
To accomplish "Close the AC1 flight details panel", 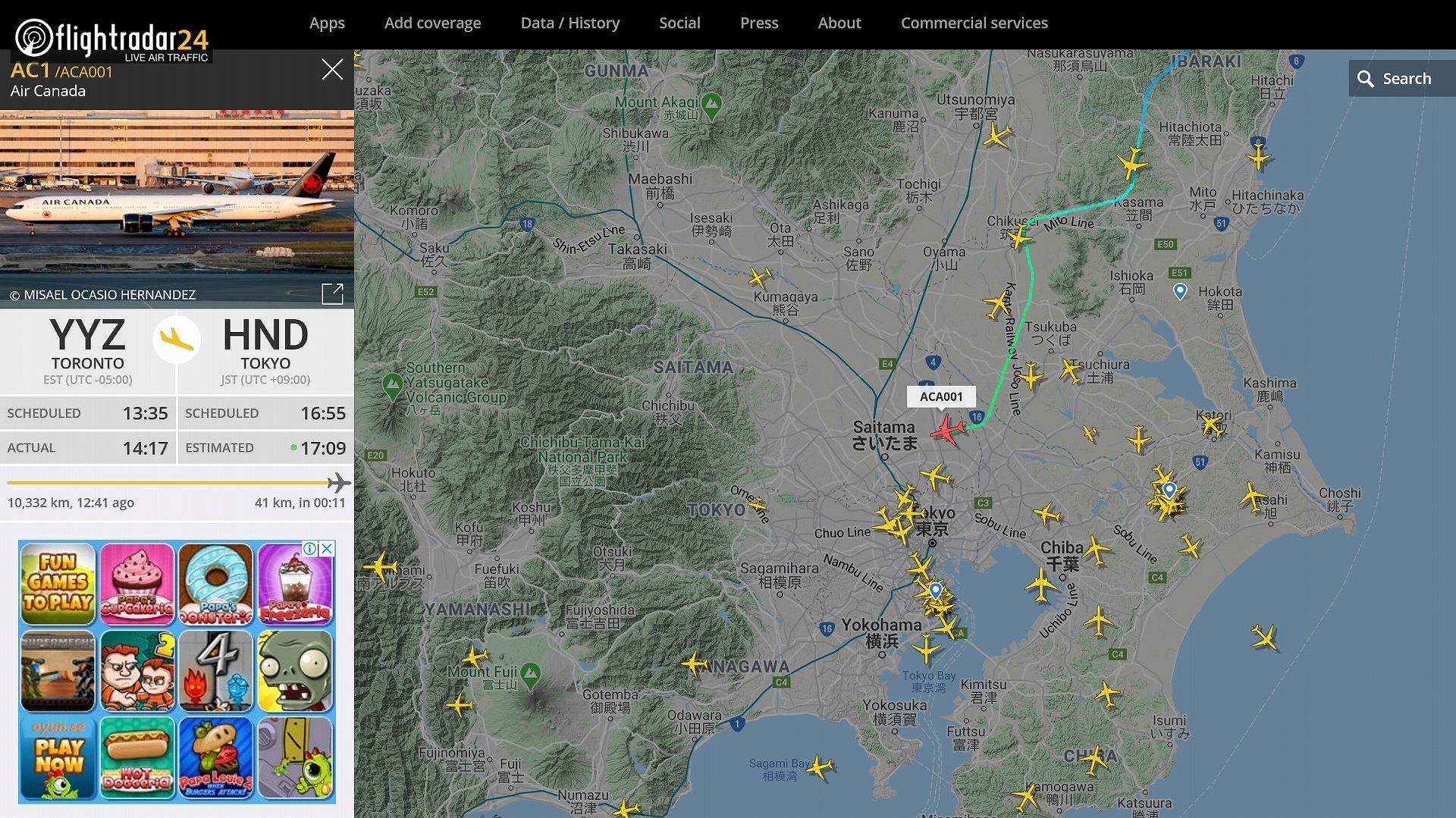I will pos(332,70).
